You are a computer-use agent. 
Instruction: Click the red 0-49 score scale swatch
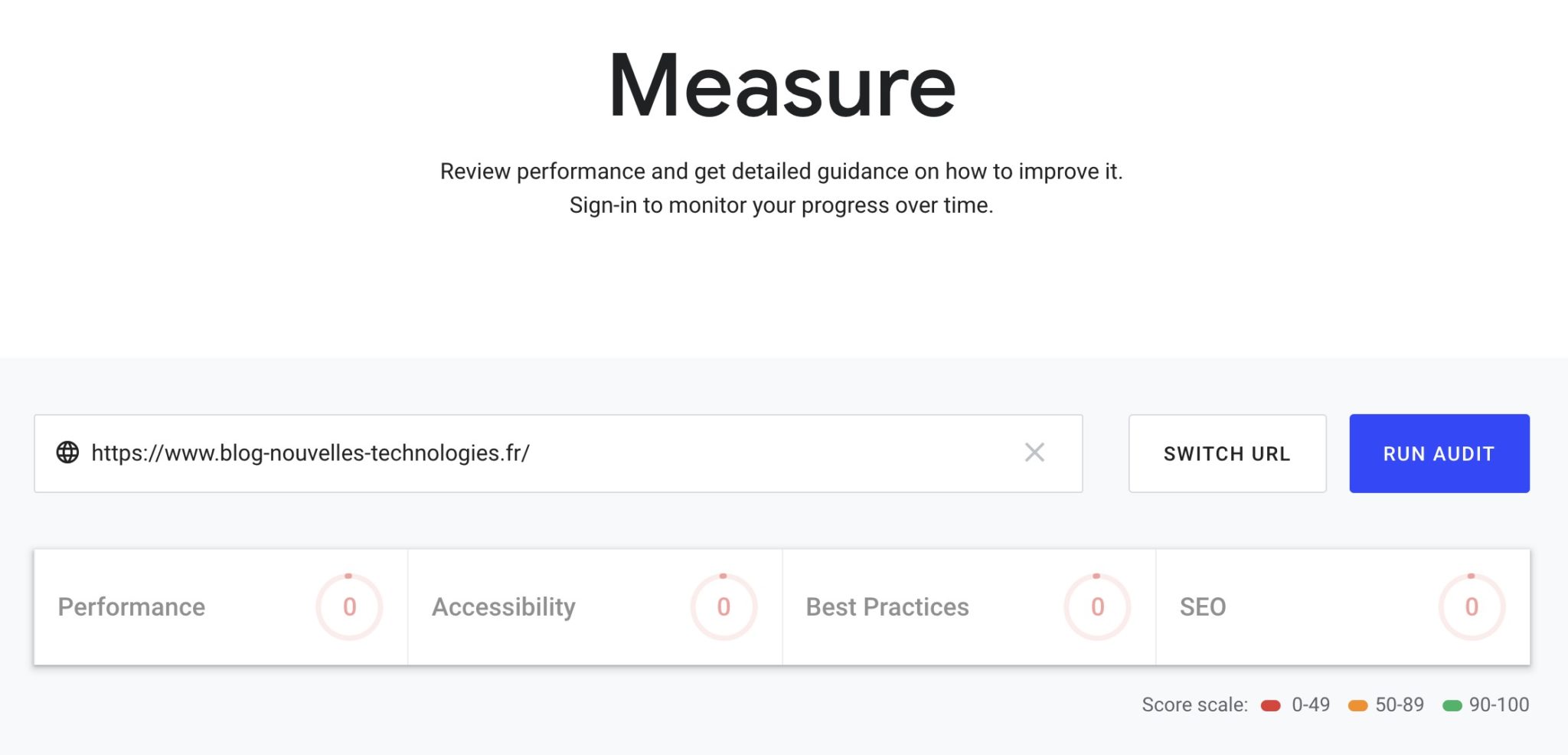1271,705
